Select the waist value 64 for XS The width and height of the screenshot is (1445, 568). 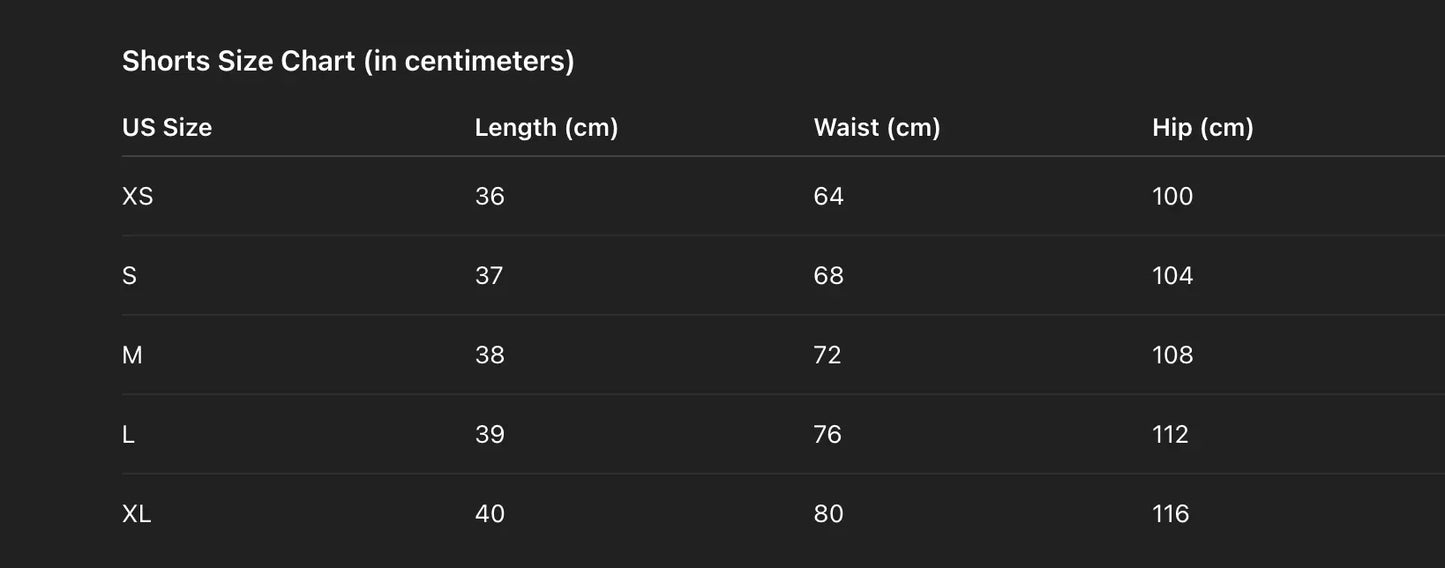coord(829,196)
